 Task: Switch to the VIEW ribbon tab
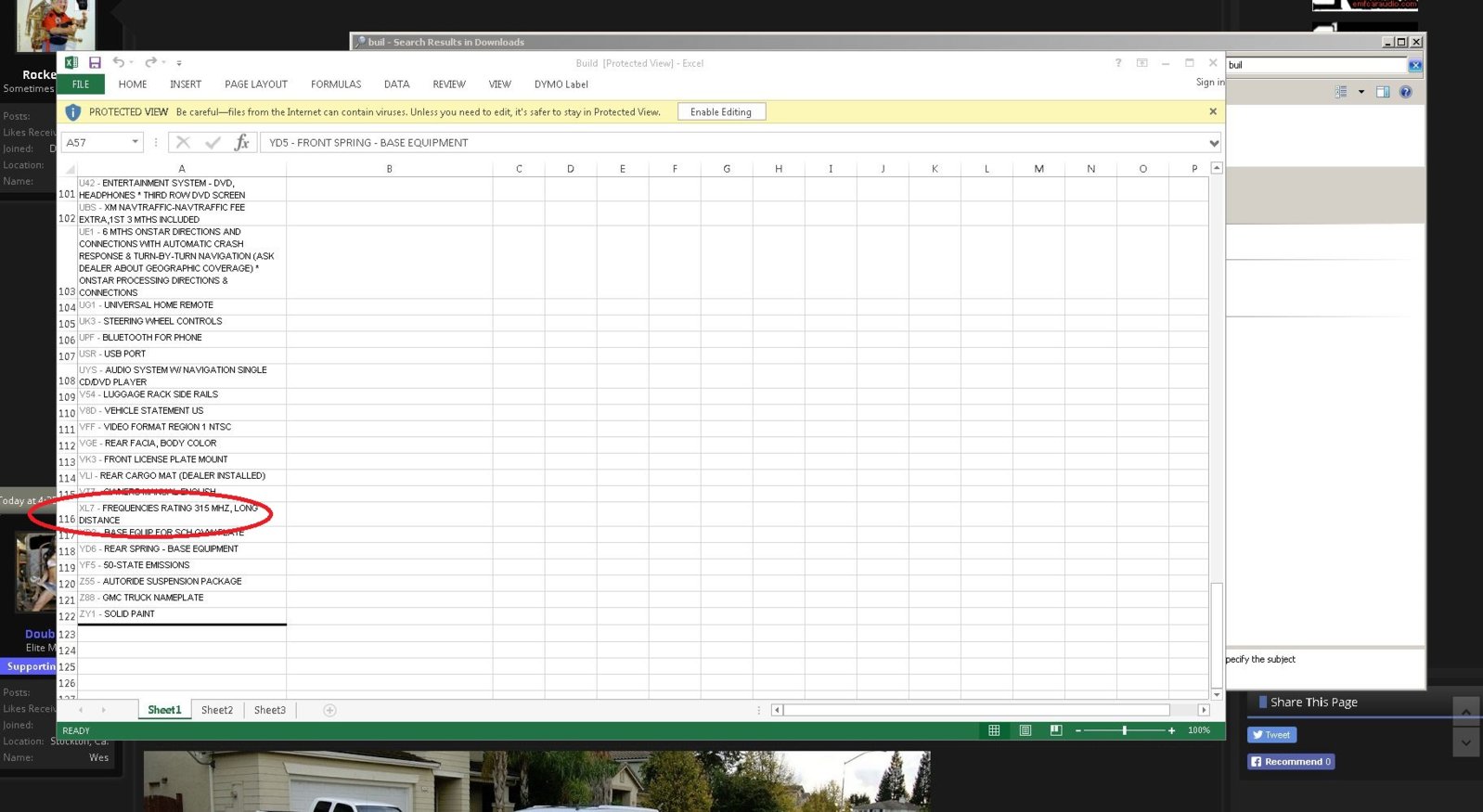[500, 84]
